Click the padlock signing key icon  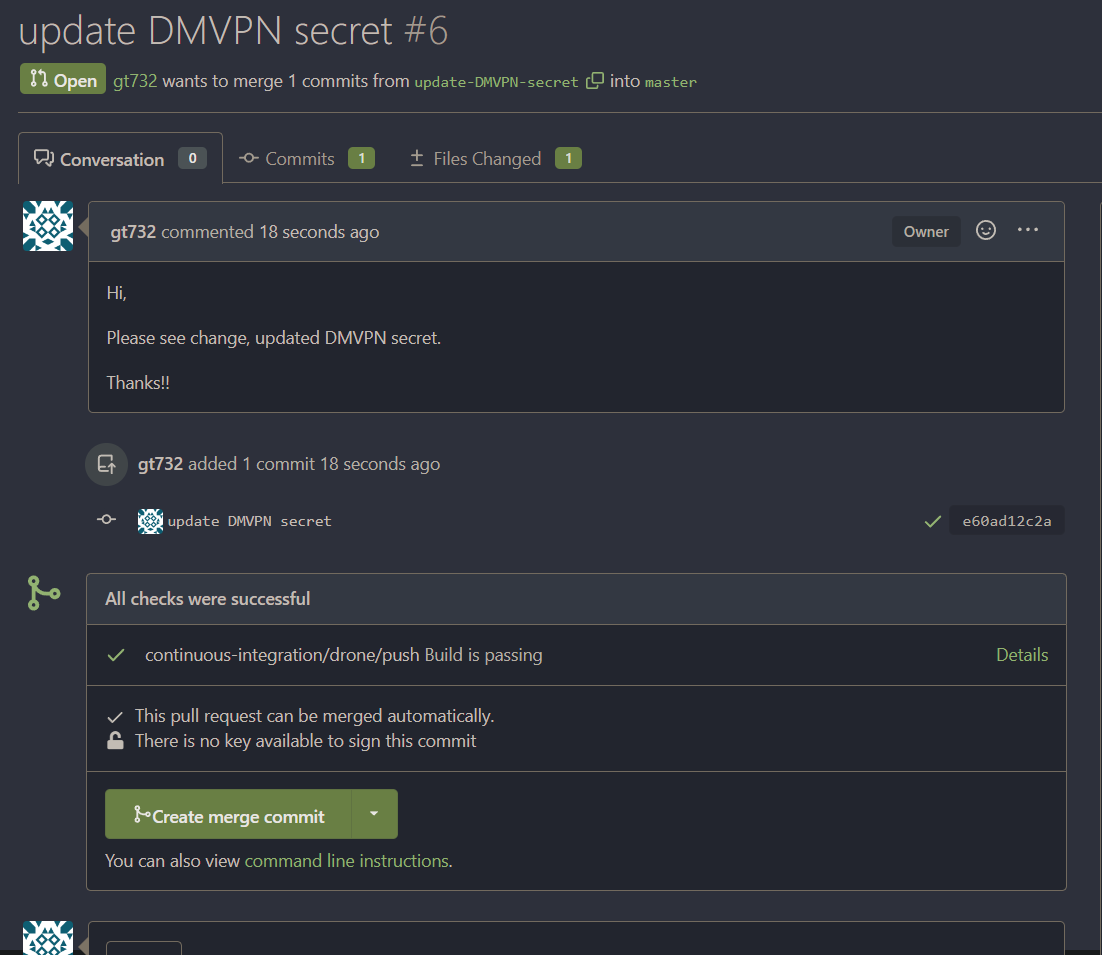coord(115,741)
